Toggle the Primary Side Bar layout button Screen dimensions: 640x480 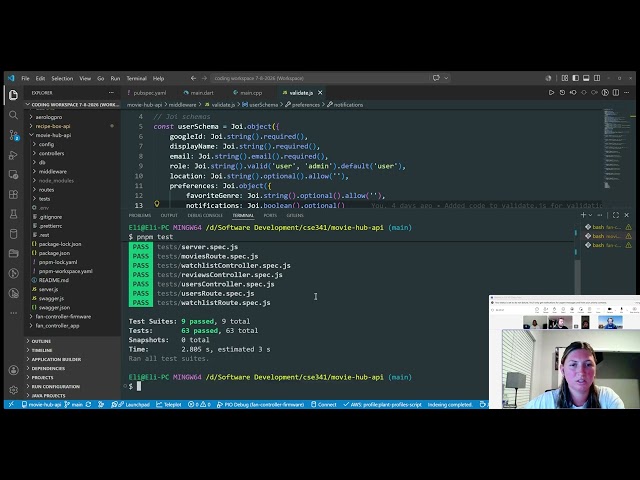tap(576, 78)
